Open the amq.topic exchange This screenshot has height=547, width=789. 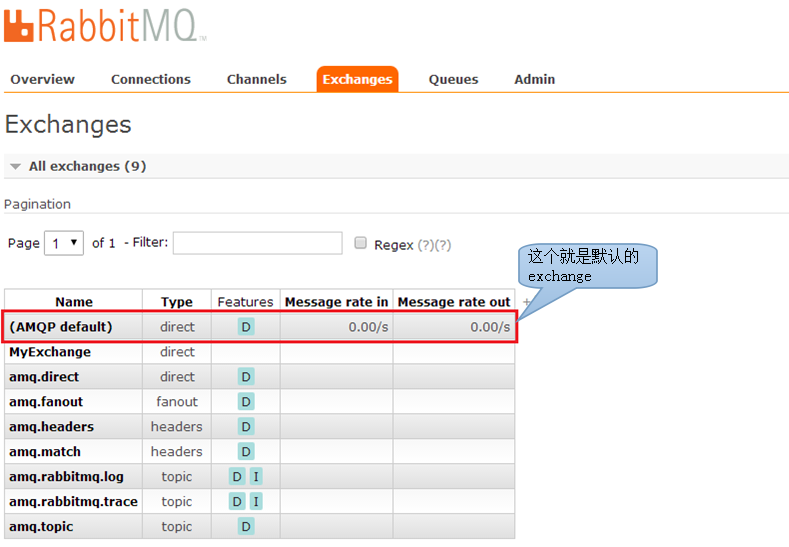tap(41, 527)
